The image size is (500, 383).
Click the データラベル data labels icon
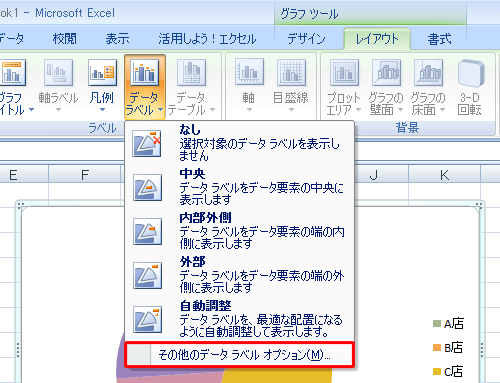(x=145, y=72)
